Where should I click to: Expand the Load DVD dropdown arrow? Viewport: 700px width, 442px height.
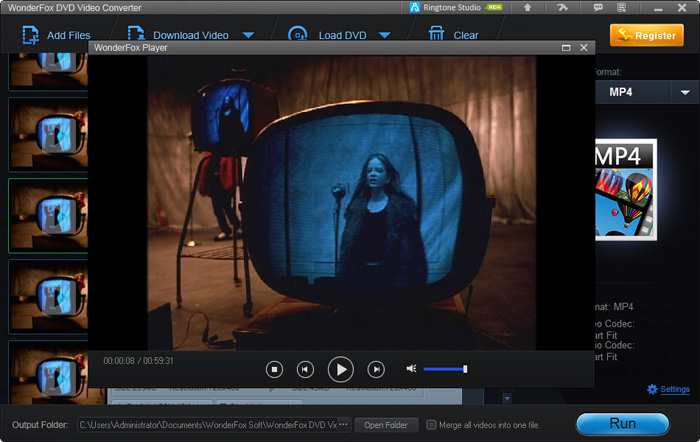click(x=385, y=35)
